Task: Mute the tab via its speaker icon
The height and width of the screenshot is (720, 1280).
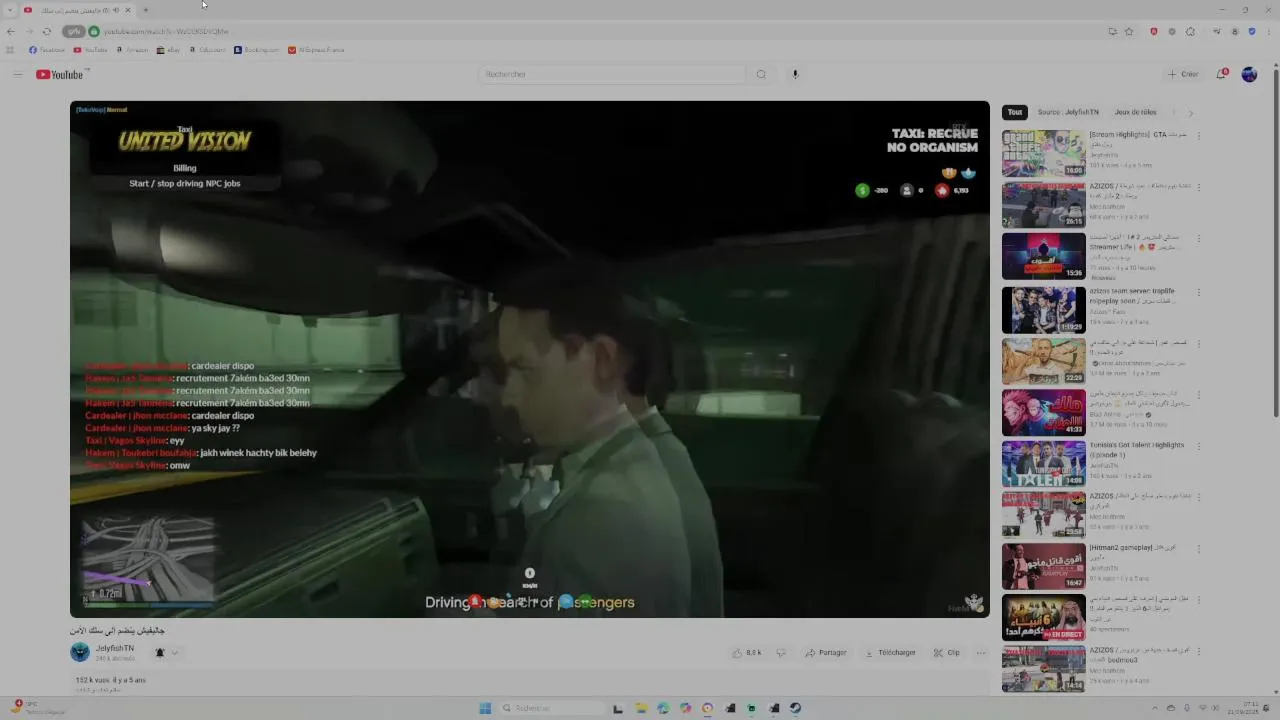Action: (x=117, y=10)
